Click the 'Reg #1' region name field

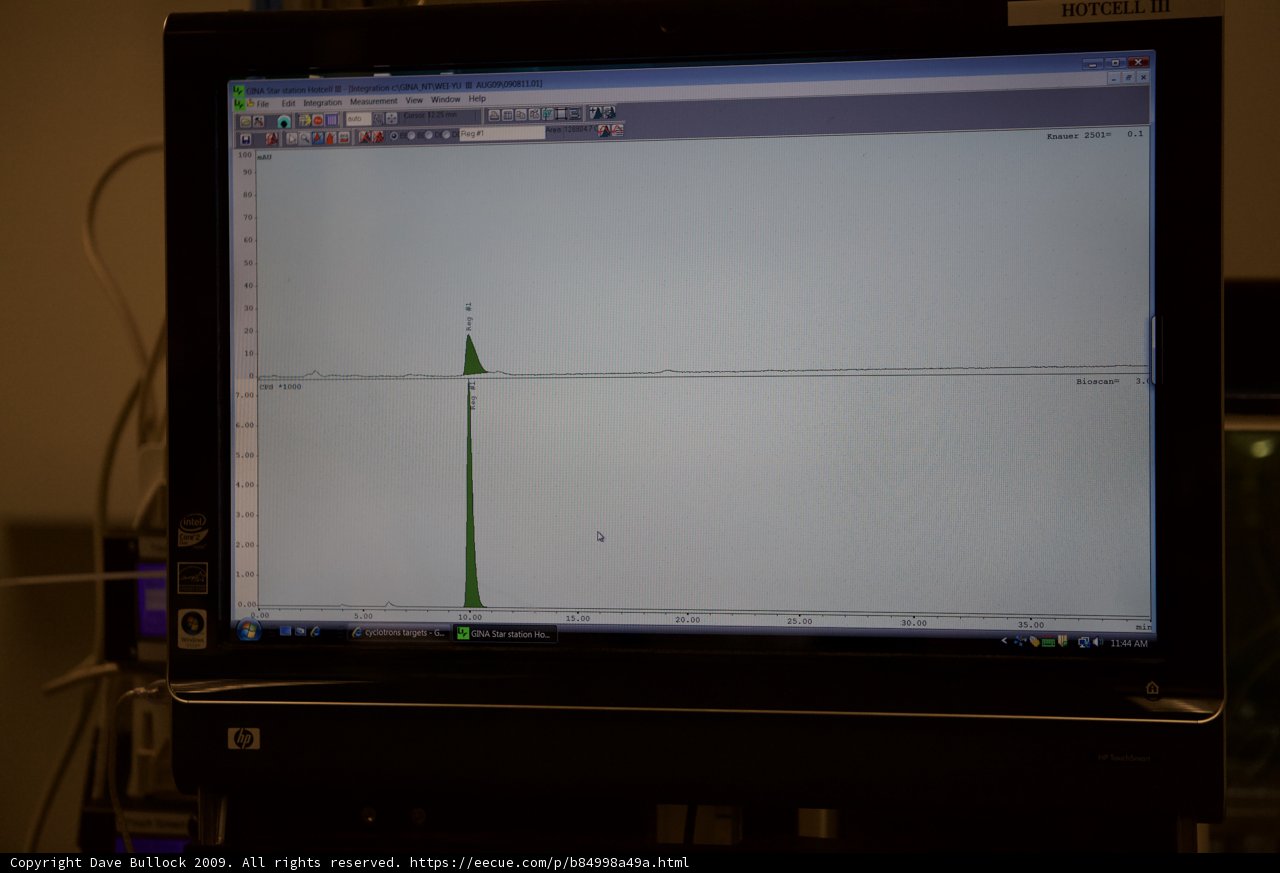click(x=502, y=133)
